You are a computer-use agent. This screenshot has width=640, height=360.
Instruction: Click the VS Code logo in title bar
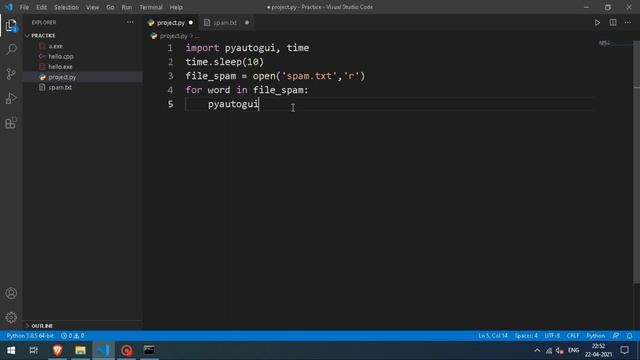pyautogui.click(x=9, y=7)
